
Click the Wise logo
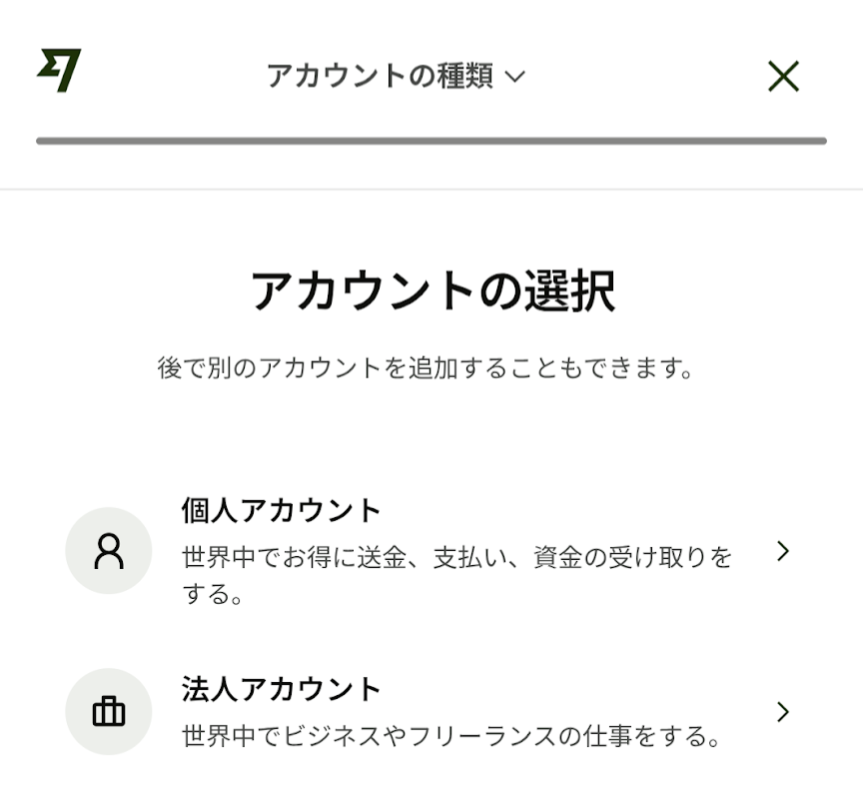point(59,71)
